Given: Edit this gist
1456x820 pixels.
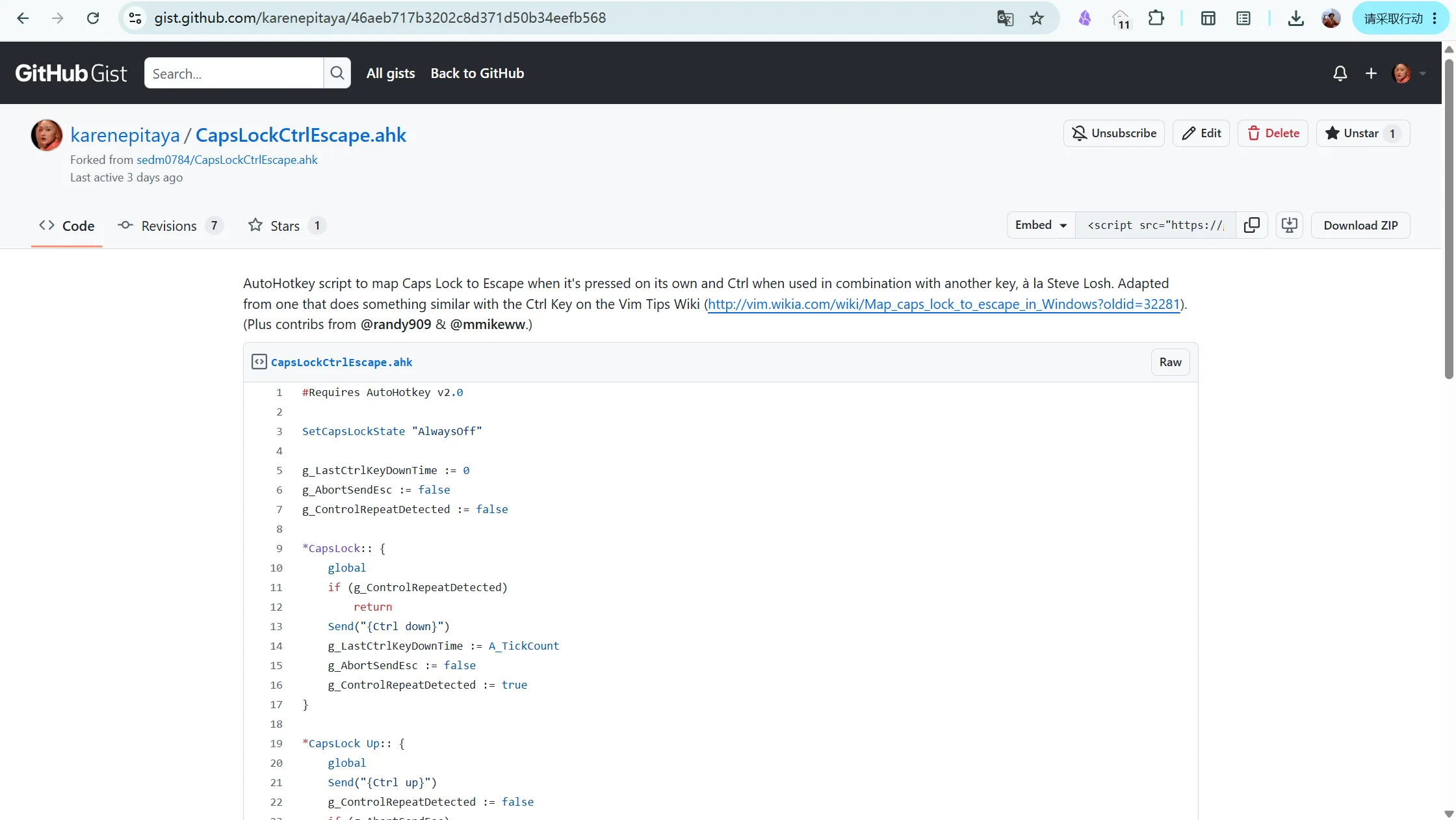Looking at the screenshot, I should coord(1201,133).
